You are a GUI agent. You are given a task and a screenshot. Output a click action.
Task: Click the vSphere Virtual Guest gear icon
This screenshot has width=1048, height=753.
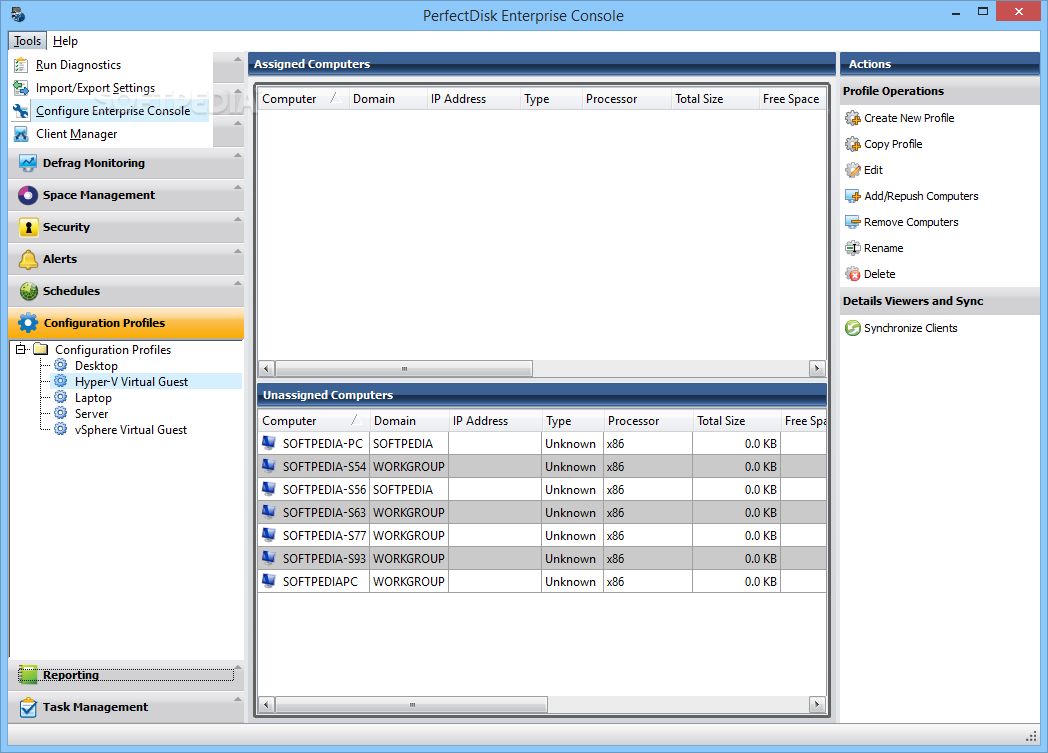[61, 429]
